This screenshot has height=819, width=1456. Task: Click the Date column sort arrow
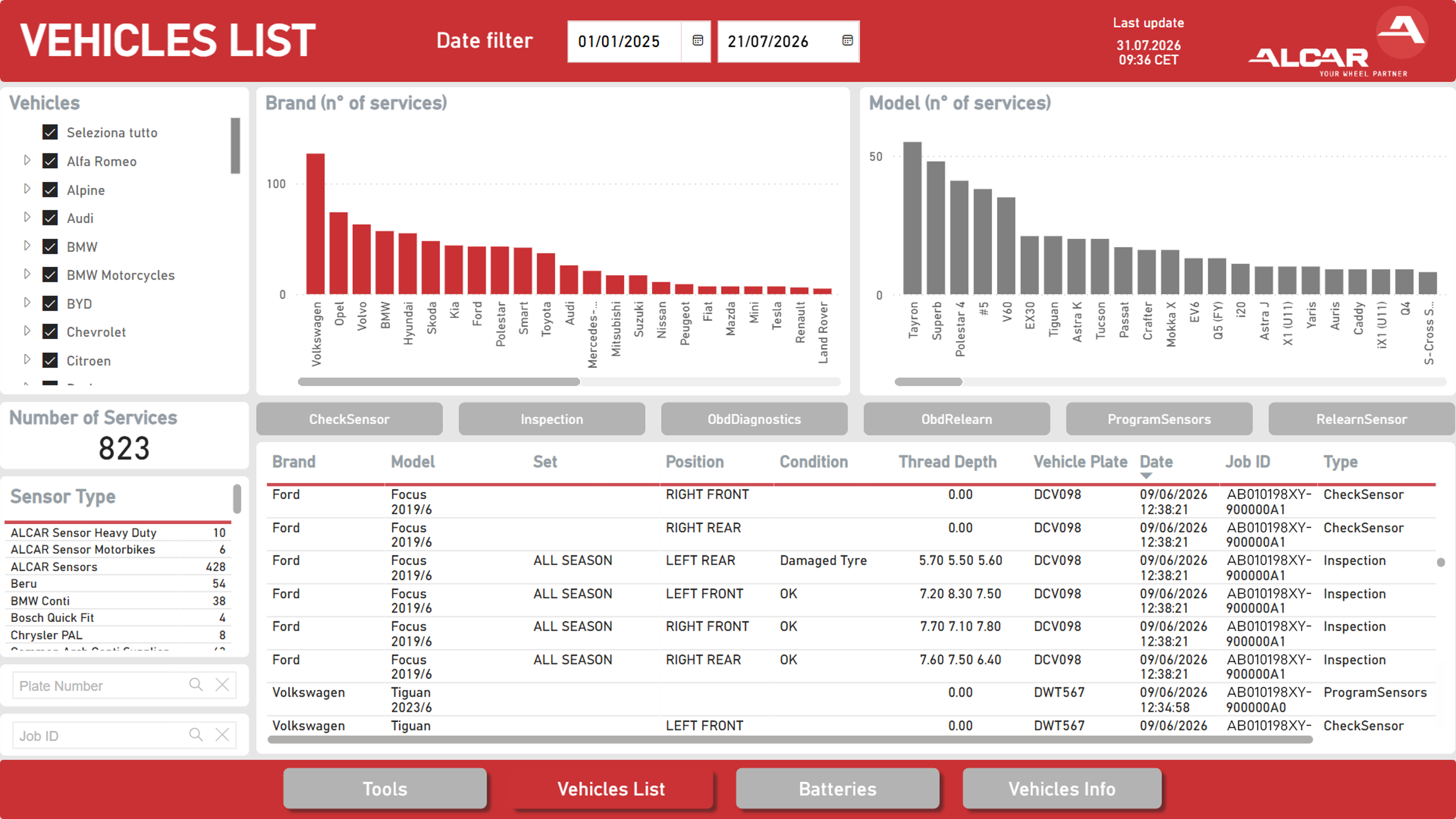1146,476
